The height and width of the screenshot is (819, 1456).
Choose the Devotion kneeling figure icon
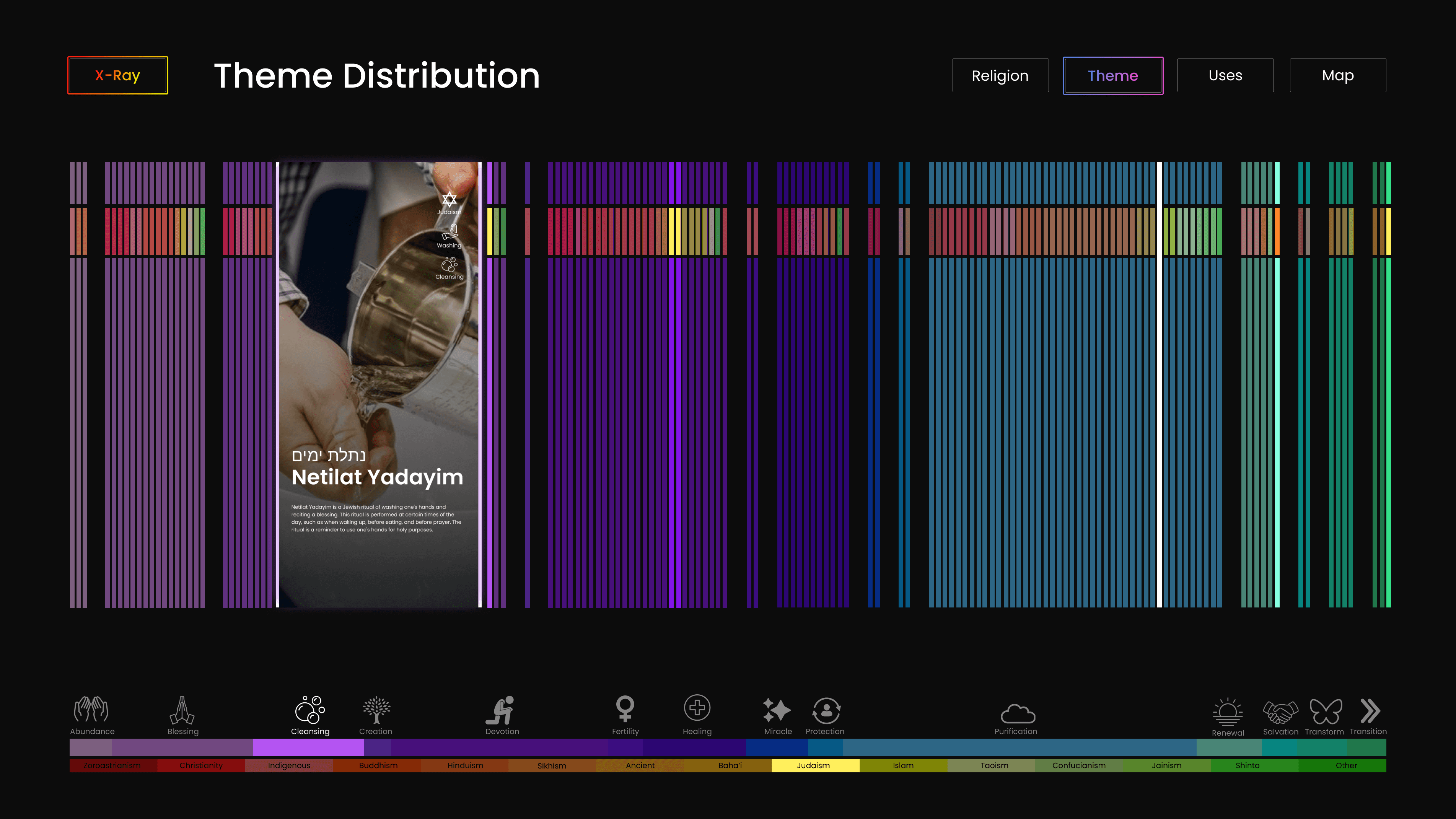501,710
